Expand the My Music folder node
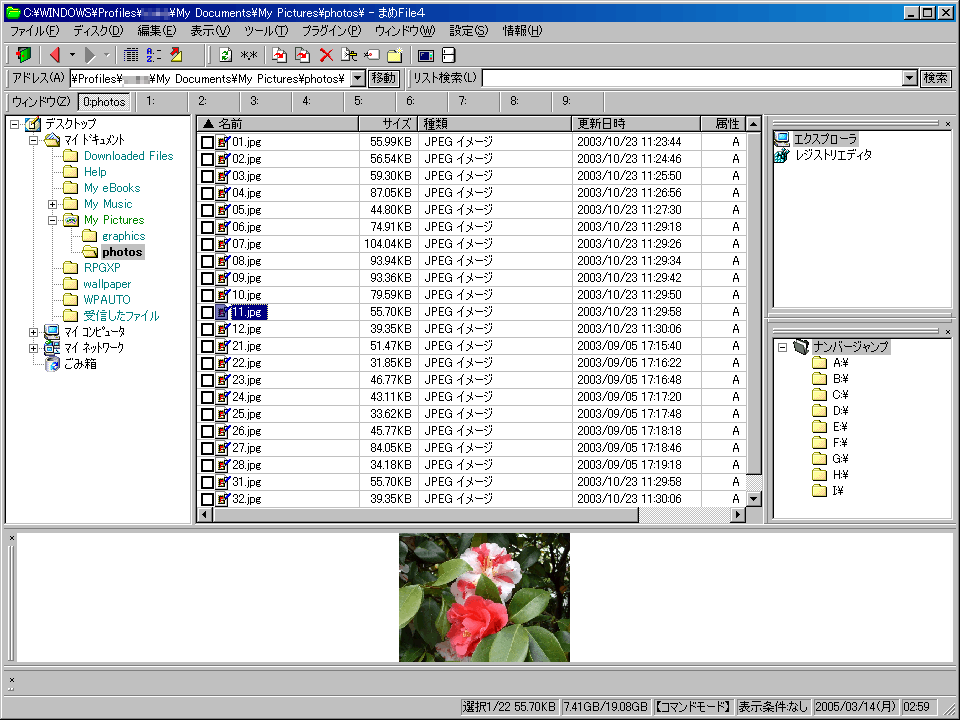 (52, 204)
